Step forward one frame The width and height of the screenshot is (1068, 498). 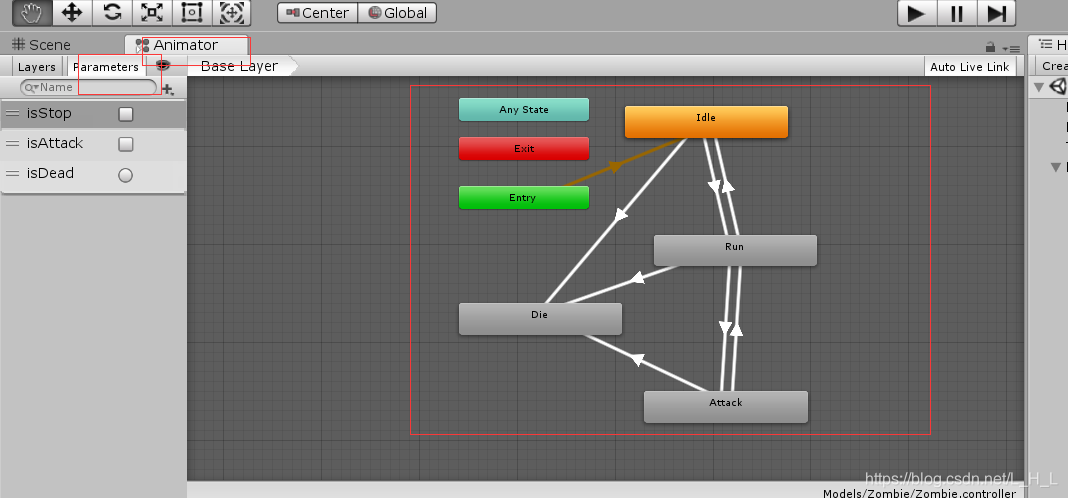996,13
